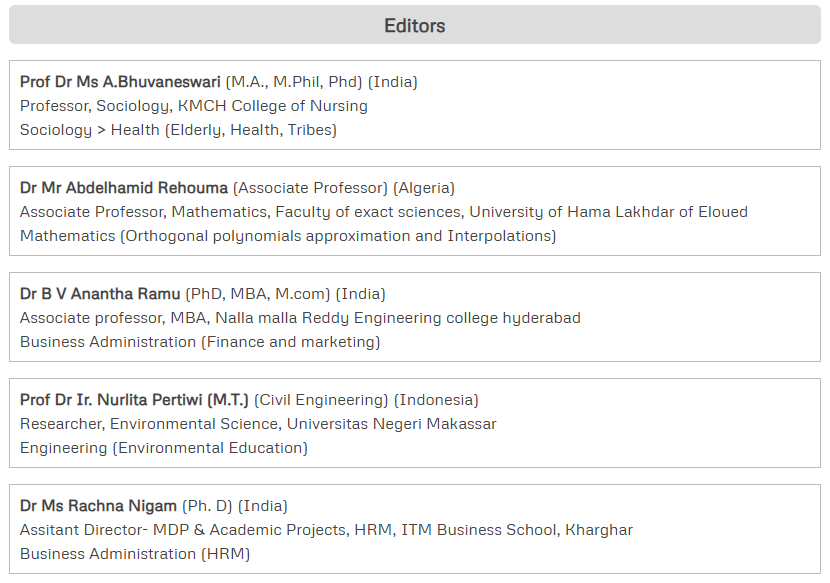This screenshot has width=830, height=583.
Task: Click the Universitas Negeri Makassar affiliation line
Action: [258, 424]
